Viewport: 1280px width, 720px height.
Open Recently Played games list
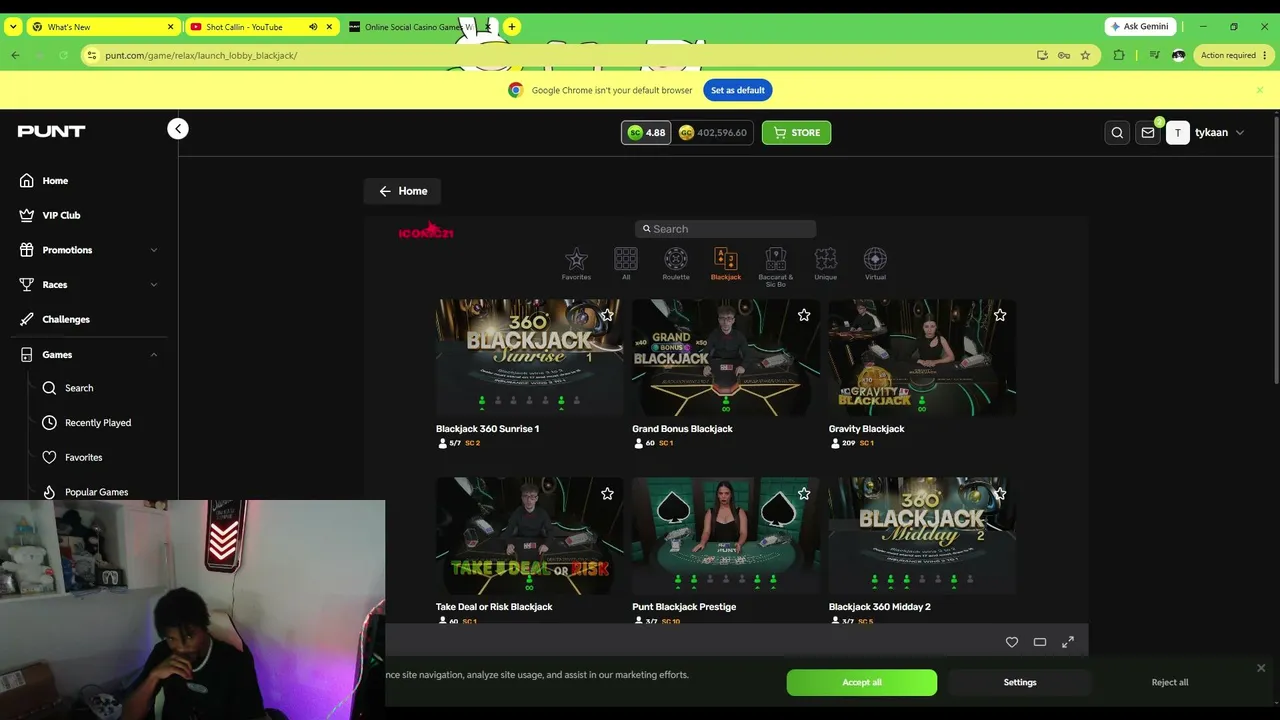[x=98, y=423]
